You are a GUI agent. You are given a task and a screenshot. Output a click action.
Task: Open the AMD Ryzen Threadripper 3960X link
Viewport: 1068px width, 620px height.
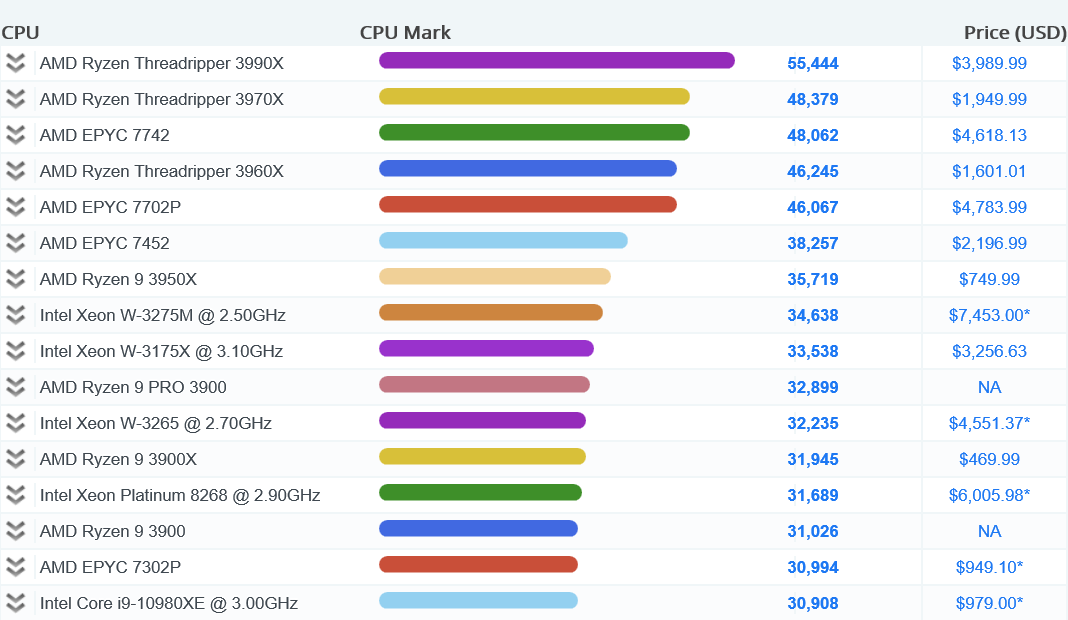point(161,171)
